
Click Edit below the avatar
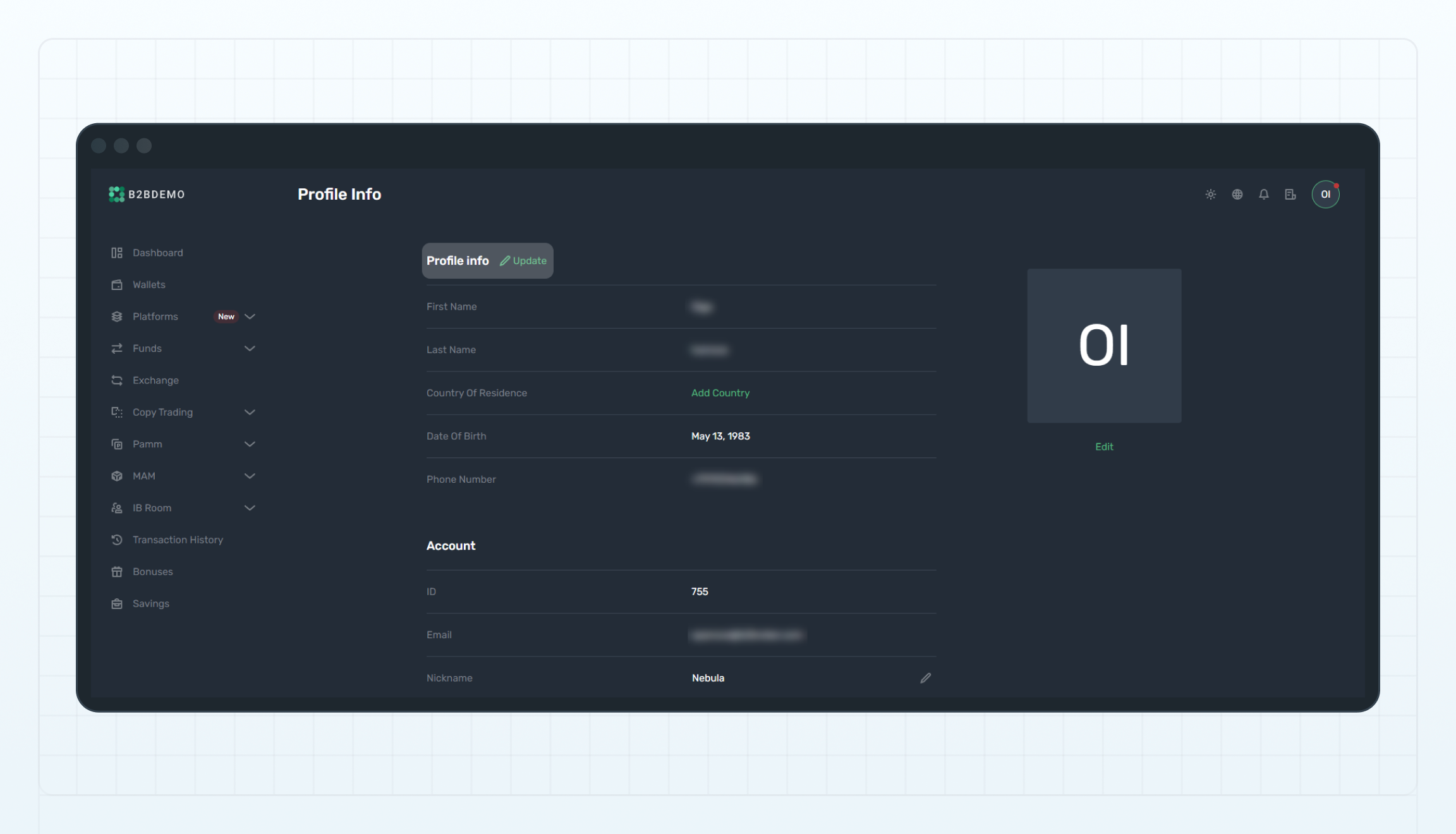(1103, 446)
